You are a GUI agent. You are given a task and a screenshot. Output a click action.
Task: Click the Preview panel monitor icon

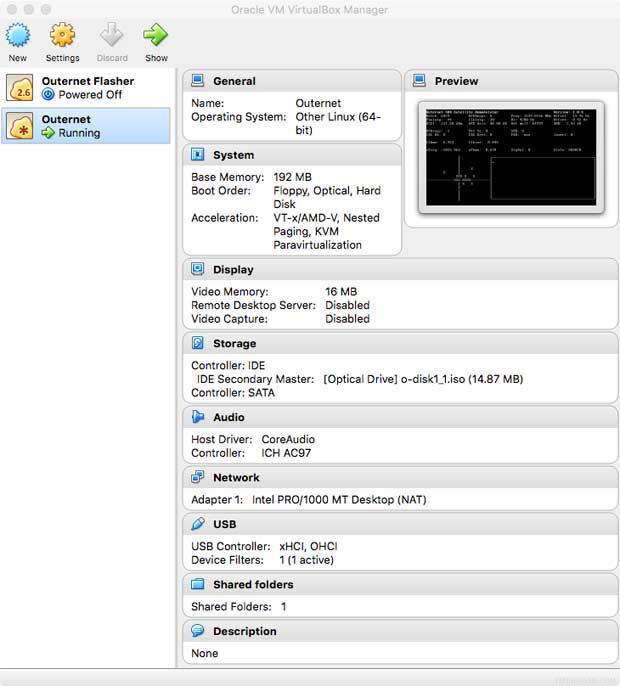(419, 80)
